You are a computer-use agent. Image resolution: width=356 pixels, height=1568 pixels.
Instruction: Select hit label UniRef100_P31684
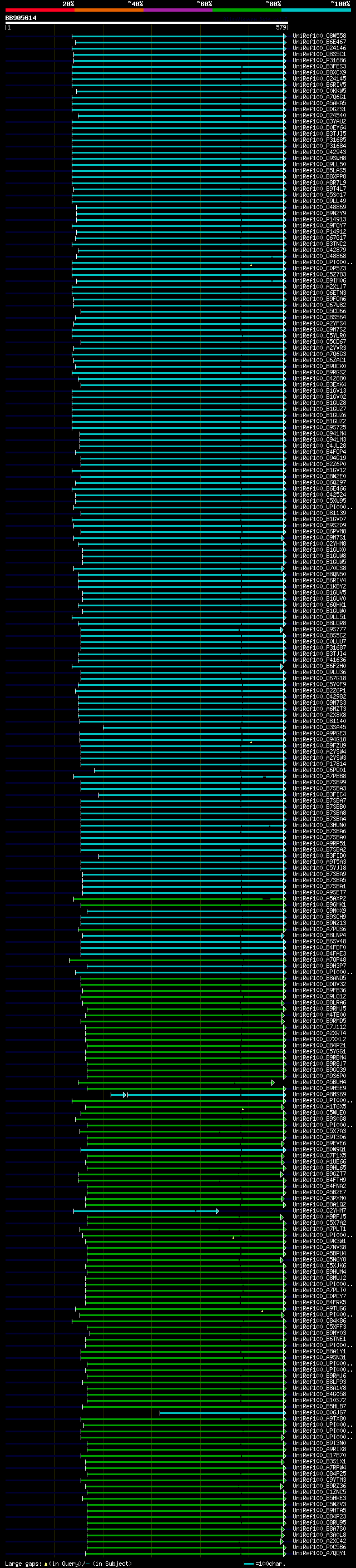point(319,146)
